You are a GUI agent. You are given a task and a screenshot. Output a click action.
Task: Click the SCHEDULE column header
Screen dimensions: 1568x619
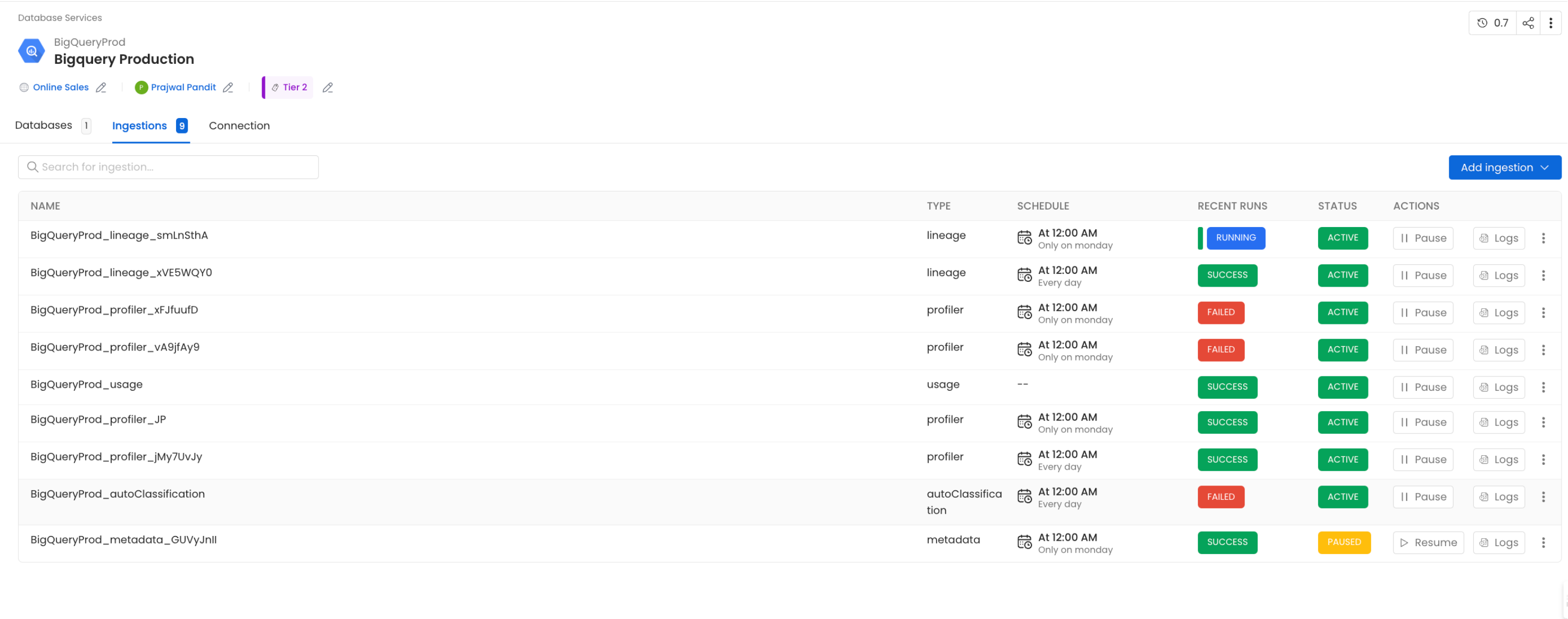click(x=1042, y=206)
